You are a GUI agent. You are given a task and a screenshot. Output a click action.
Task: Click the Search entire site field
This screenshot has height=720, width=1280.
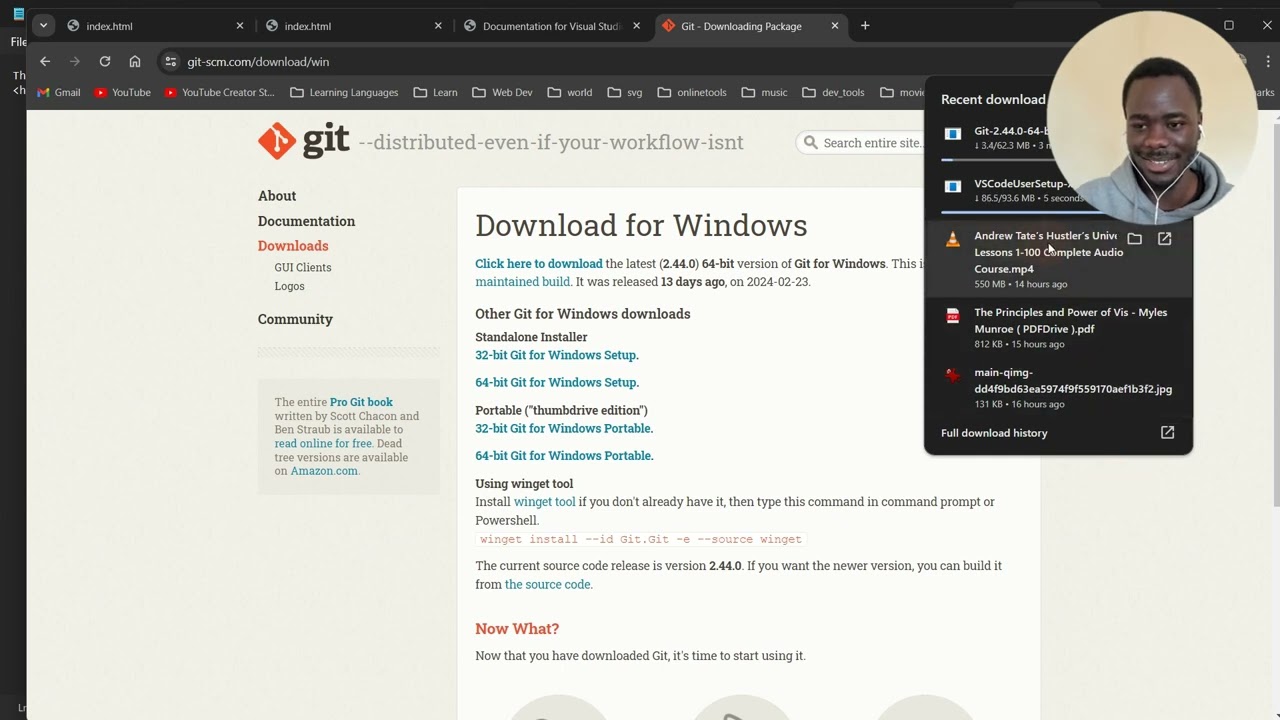click(x=872, y=143)
